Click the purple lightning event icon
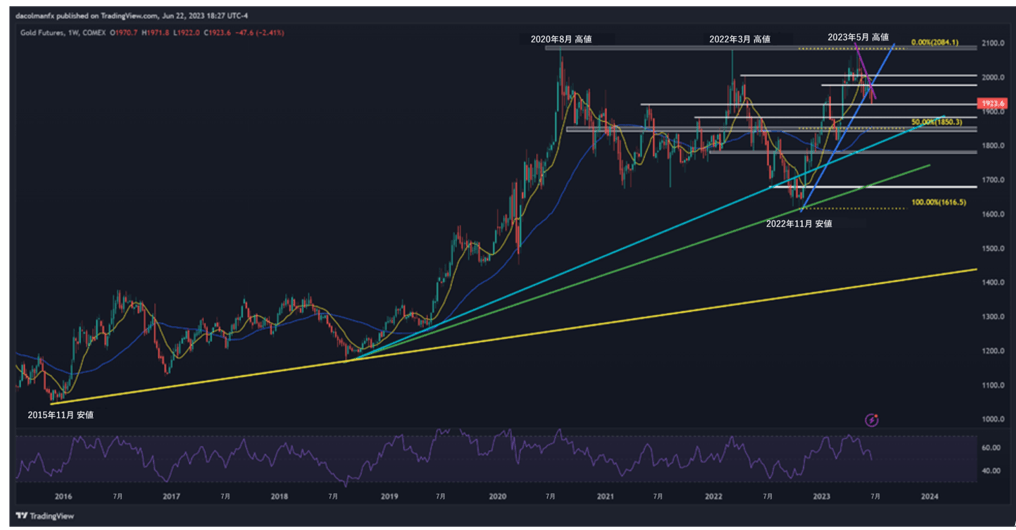The image size is (1016, 530). tap(872, 421)
